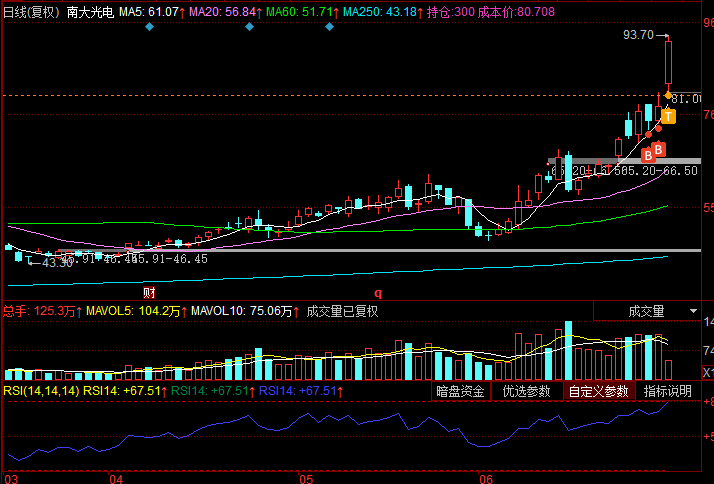
Task: Click the 05 month label on time axis
Action: click(306, 479)
